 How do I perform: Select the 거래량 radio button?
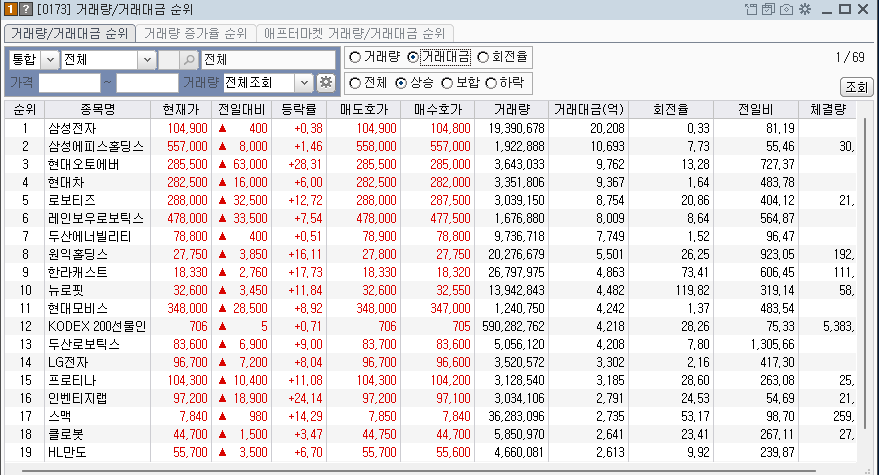354,57
